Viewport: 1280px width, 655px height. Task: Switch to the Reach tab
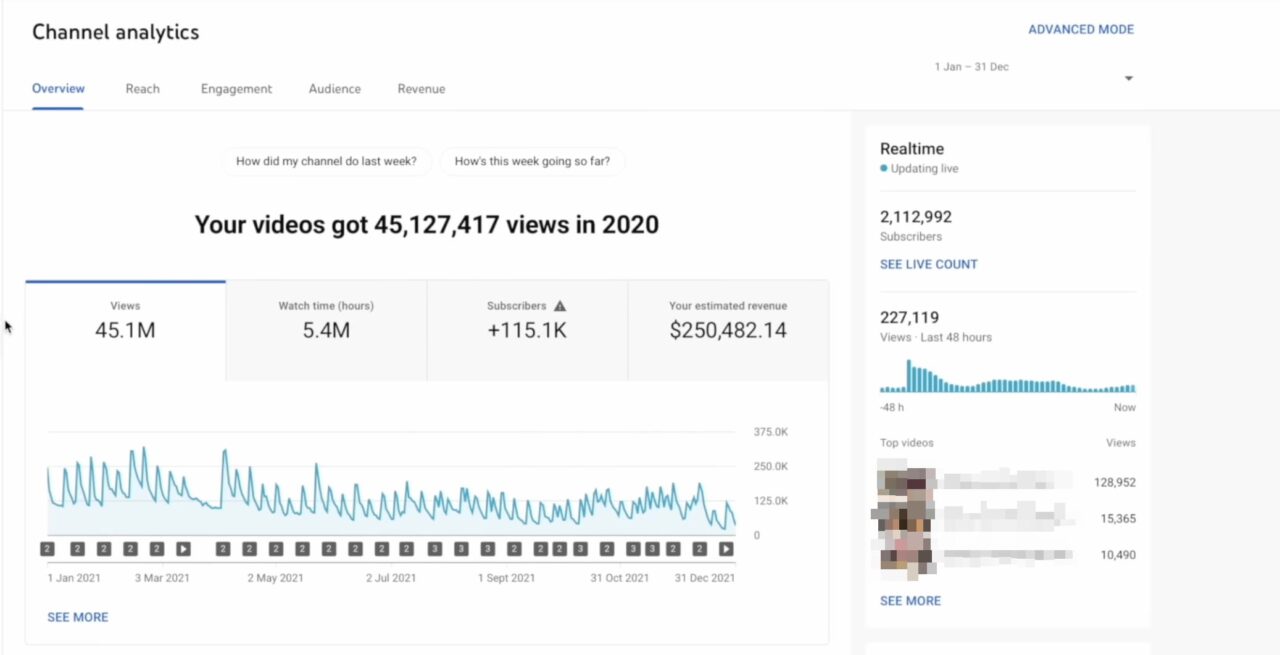[x=142, y=89]
